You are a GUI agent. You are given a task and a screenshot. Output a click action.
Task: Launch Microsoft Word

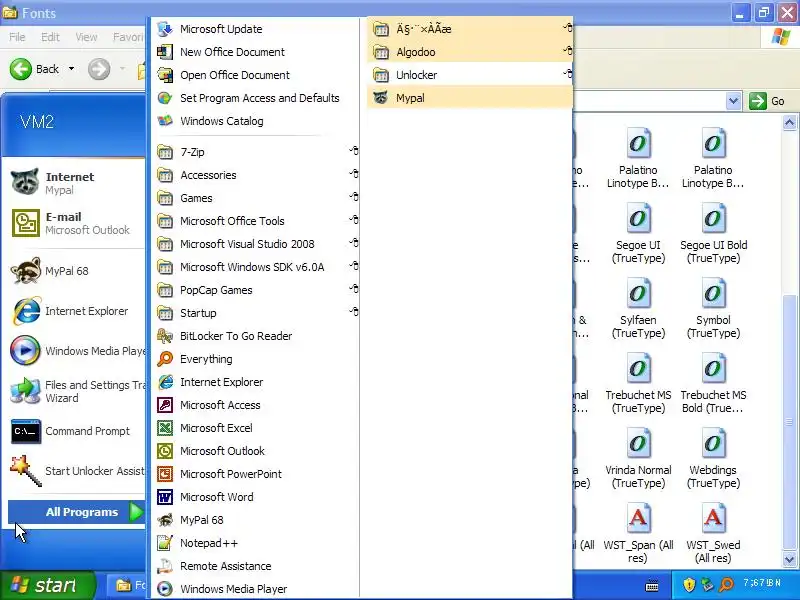256,496
